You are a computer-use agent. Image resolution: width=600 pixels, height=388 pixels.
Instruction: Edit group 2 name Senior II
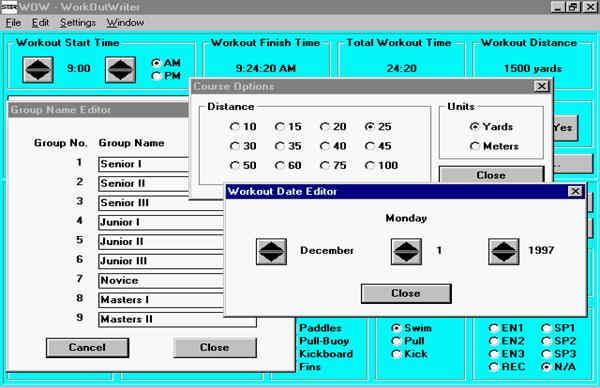[144, 184]
